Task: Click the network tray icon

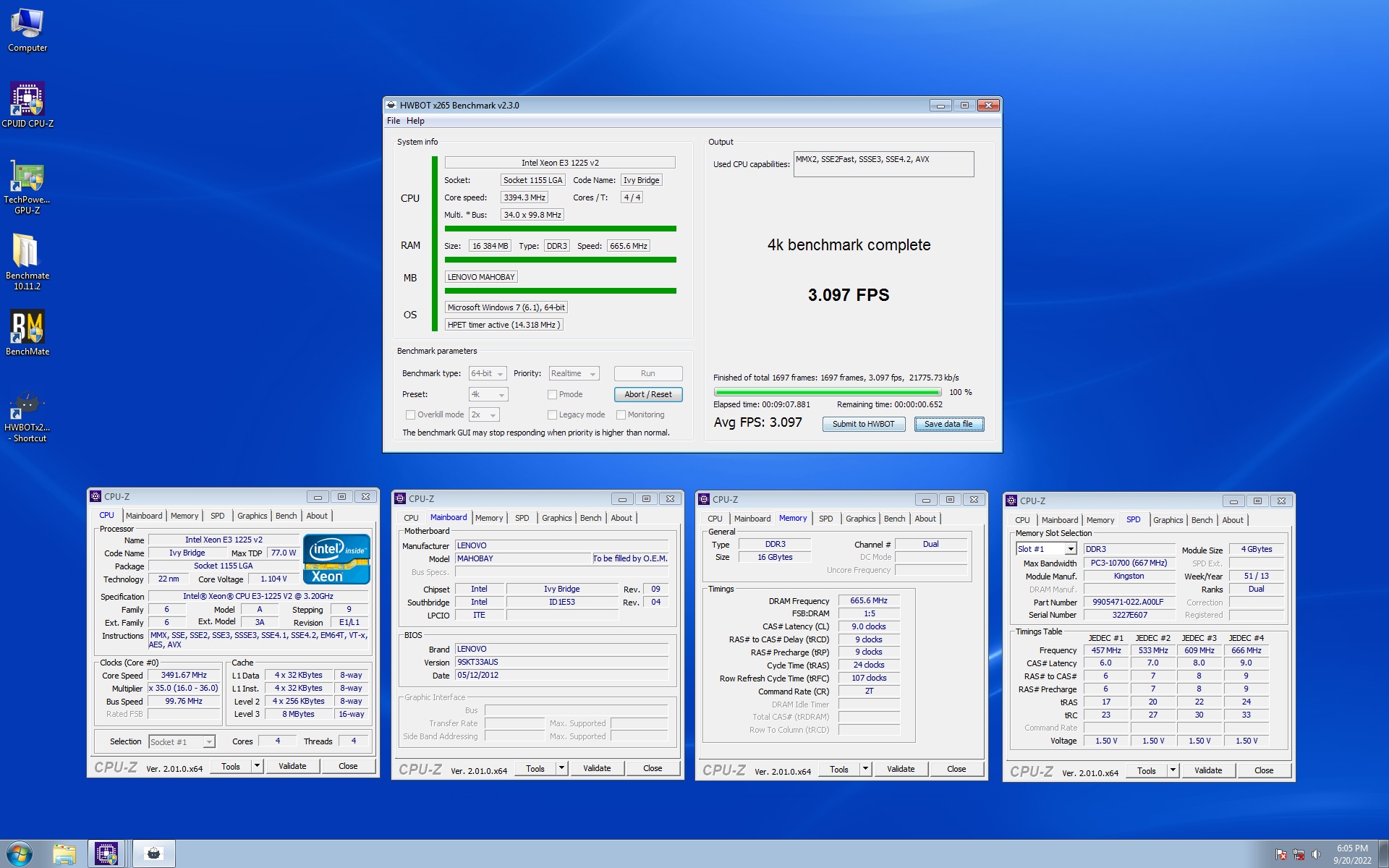Action: tap(1299, 854)
